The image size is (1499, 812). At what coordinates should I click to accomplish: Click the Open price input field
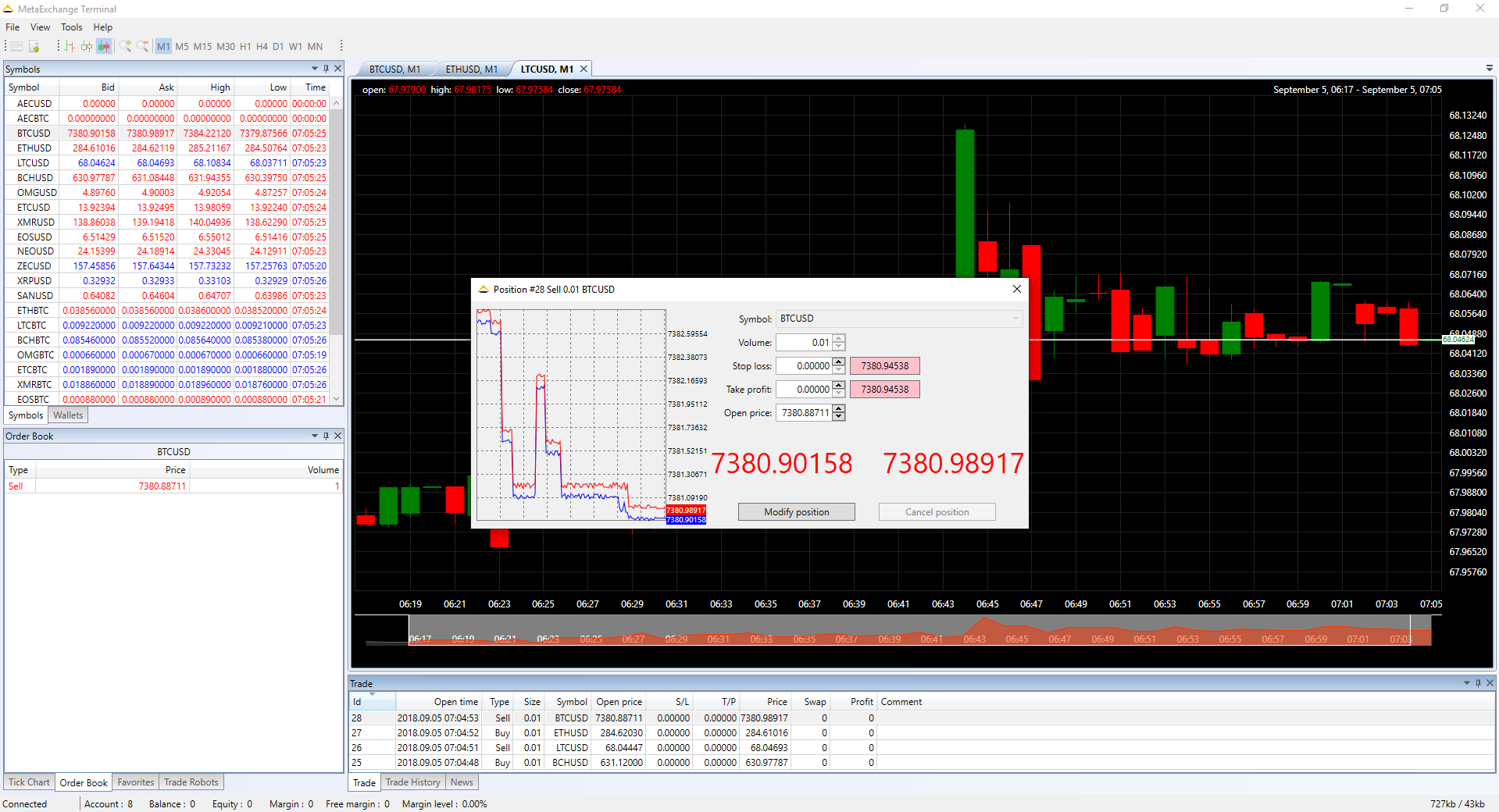(804, 413)
